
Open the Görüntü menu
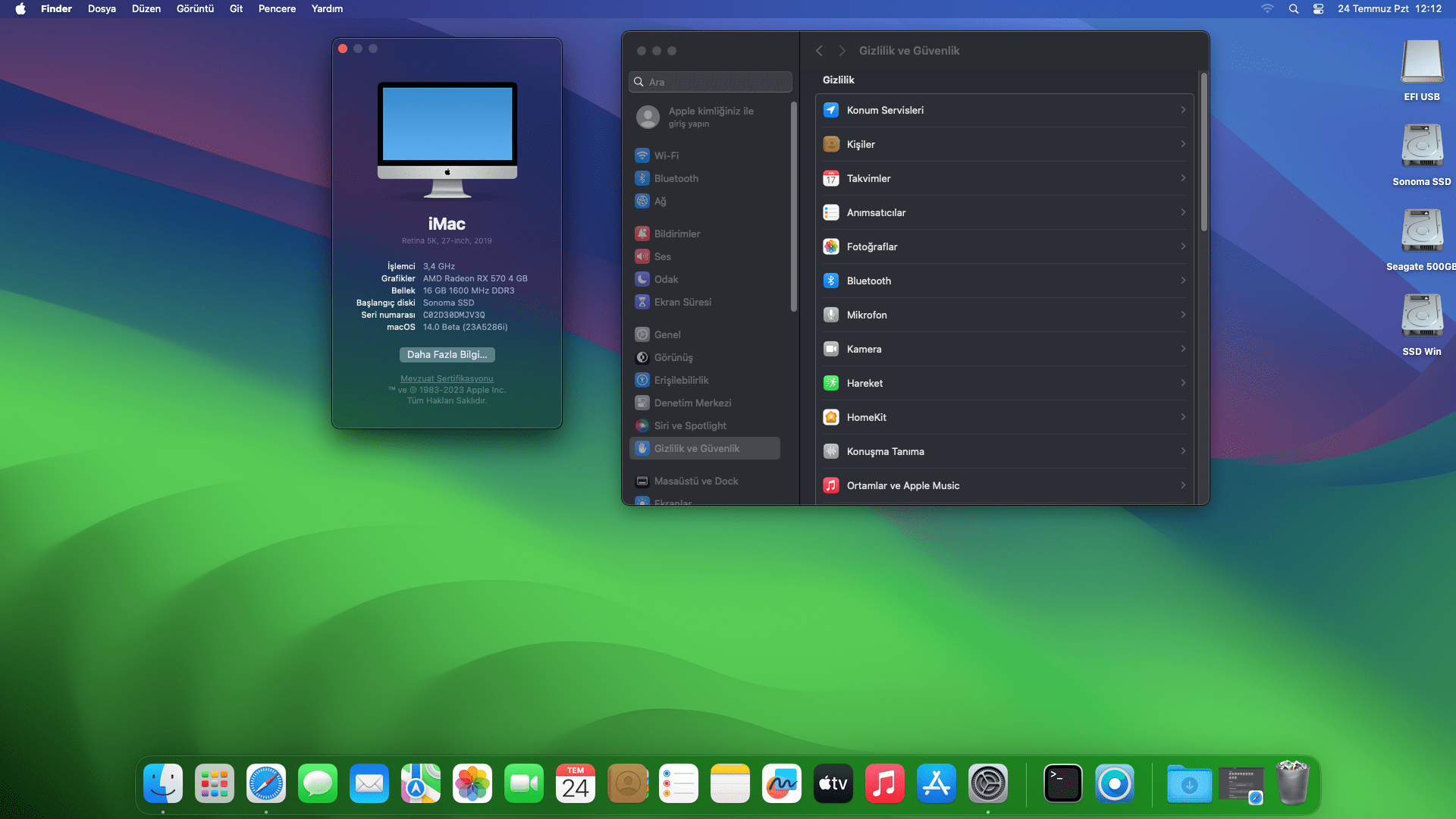click(195, 9)
